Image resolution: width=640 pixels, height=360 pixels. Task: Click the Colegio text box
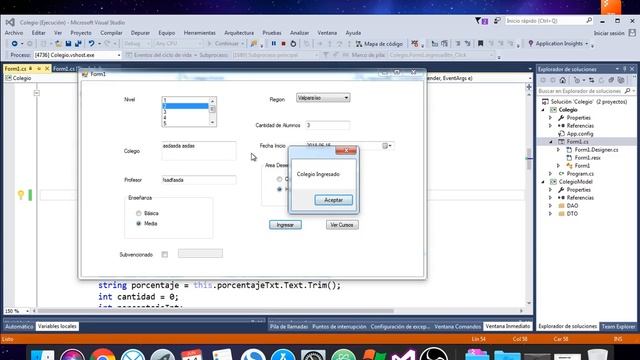click(199, 151)
